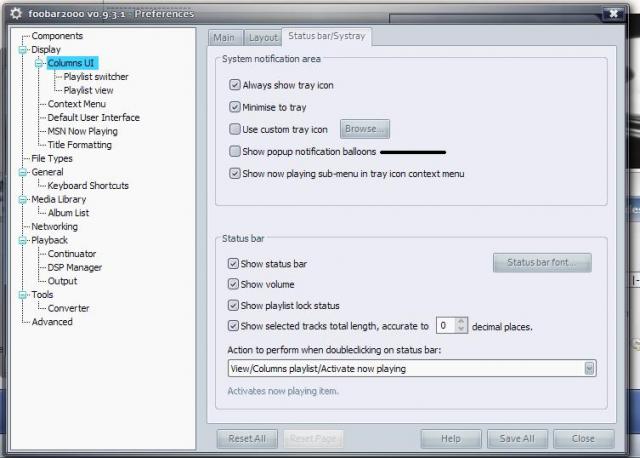640x458 pixels.
Task: Toggle Always show tray icon checkbox
Action: [x=235, y=85]
